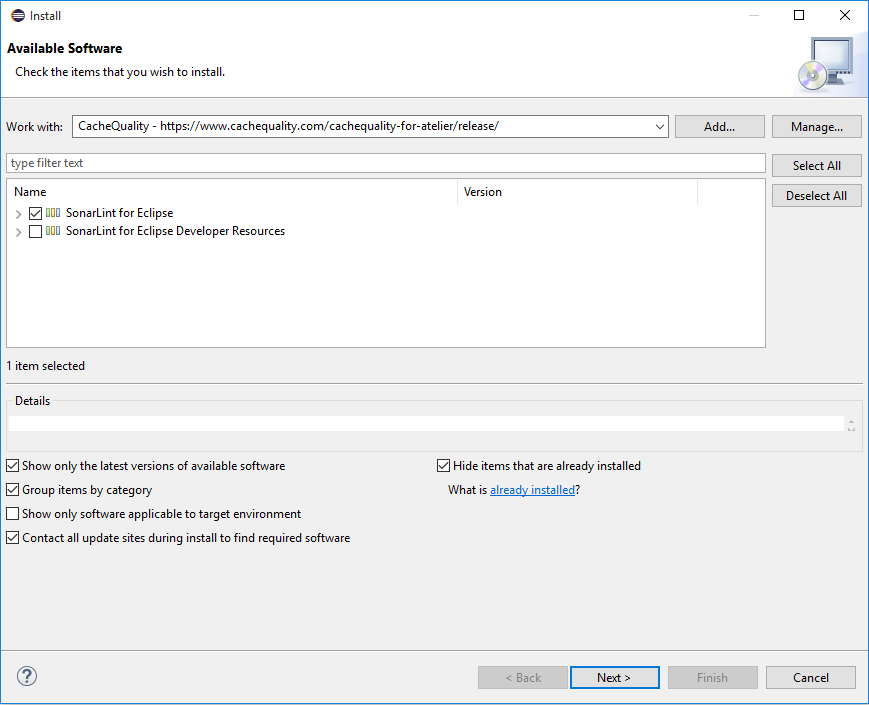Click inside the Details text area
This screenshot has height=705, width=869.
(426, 423)
